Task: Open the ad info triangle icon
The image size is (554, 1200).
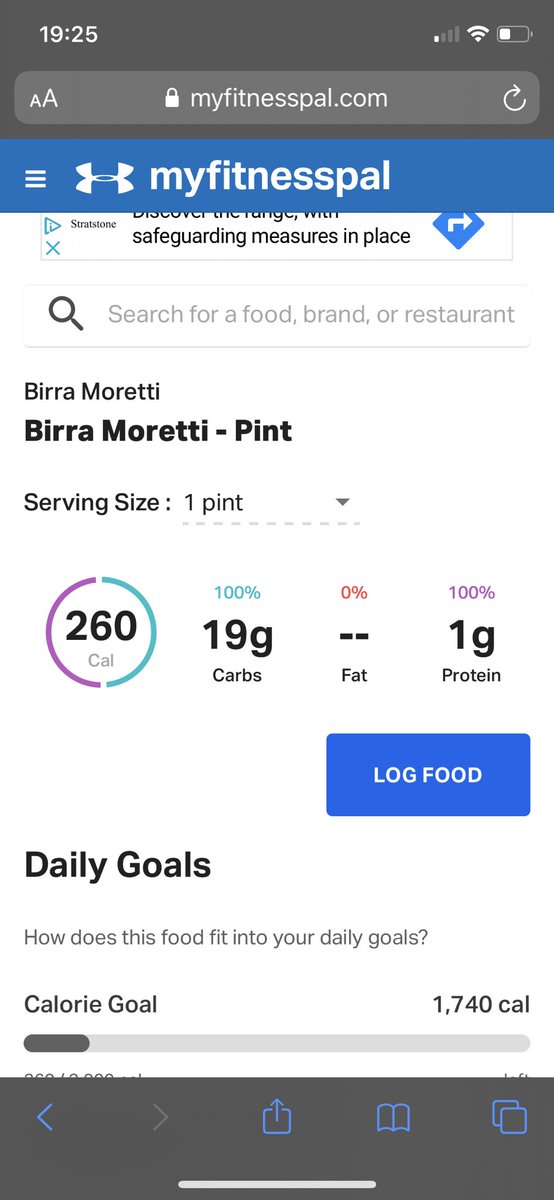Action: (54, 227)
